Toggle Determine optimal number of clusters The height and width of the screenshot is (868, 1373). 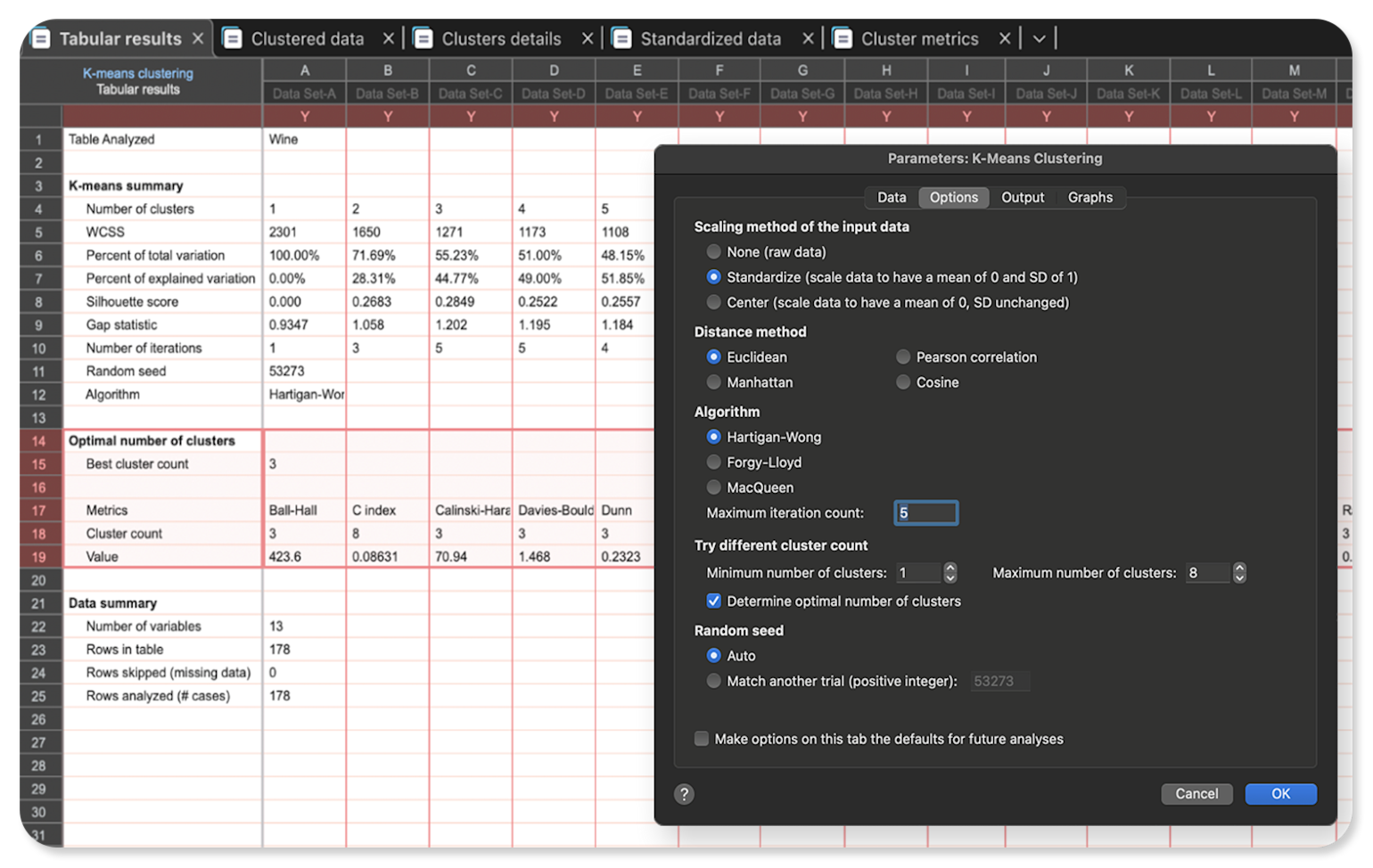[713, 602]
